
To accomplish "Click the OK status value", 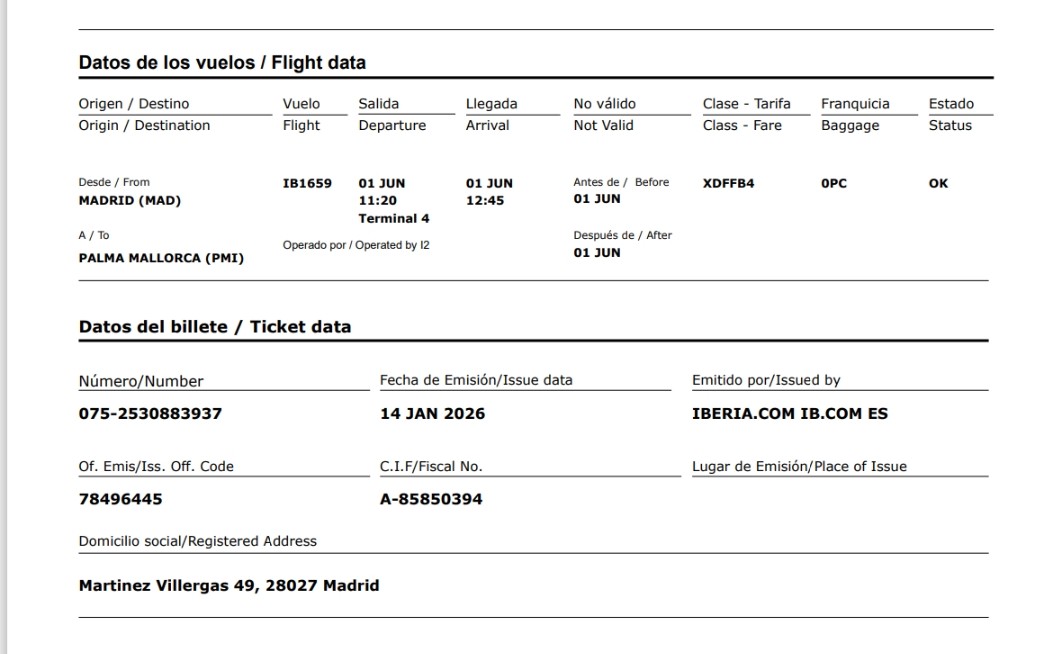I will (x=938, y=184).
